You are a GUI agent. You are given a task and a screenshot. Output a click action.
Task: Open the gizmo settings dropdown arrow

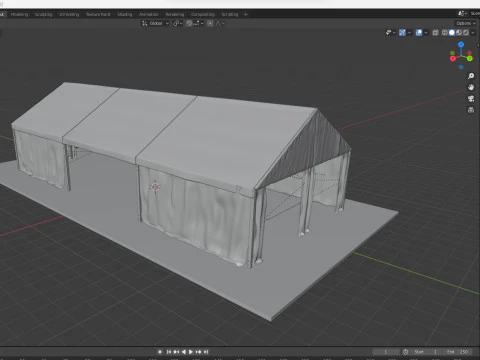409,32
